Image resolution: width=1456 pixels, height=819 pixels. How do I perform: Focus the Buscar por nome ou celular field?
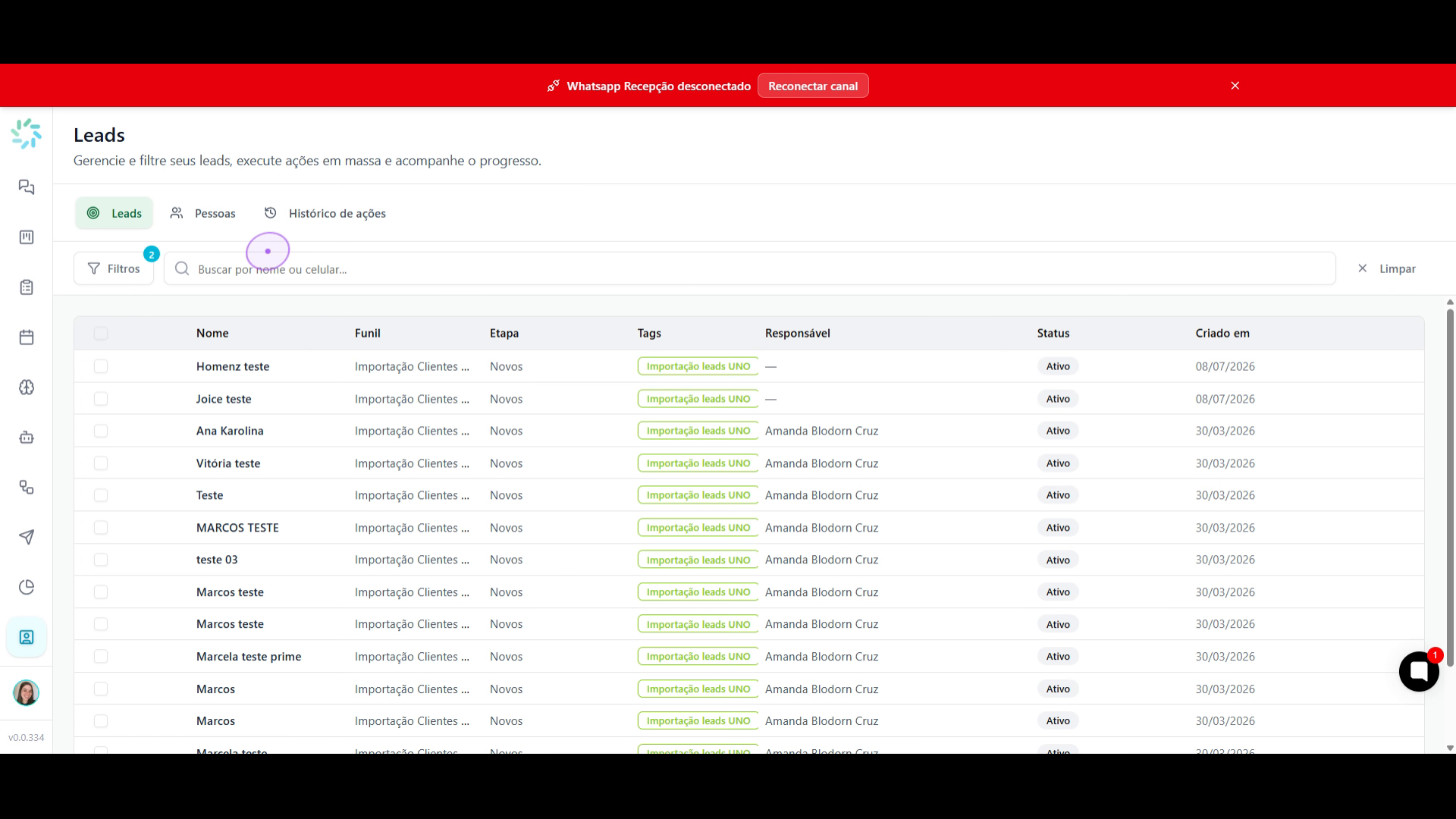(x=749, y=268)
